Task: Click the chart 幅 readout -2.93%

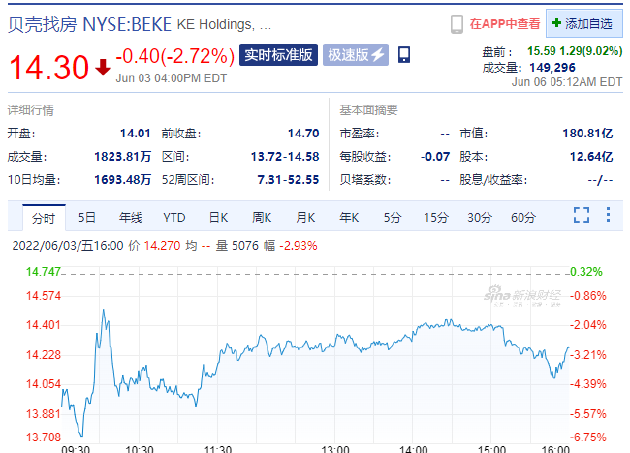Action: coord(298,246)
